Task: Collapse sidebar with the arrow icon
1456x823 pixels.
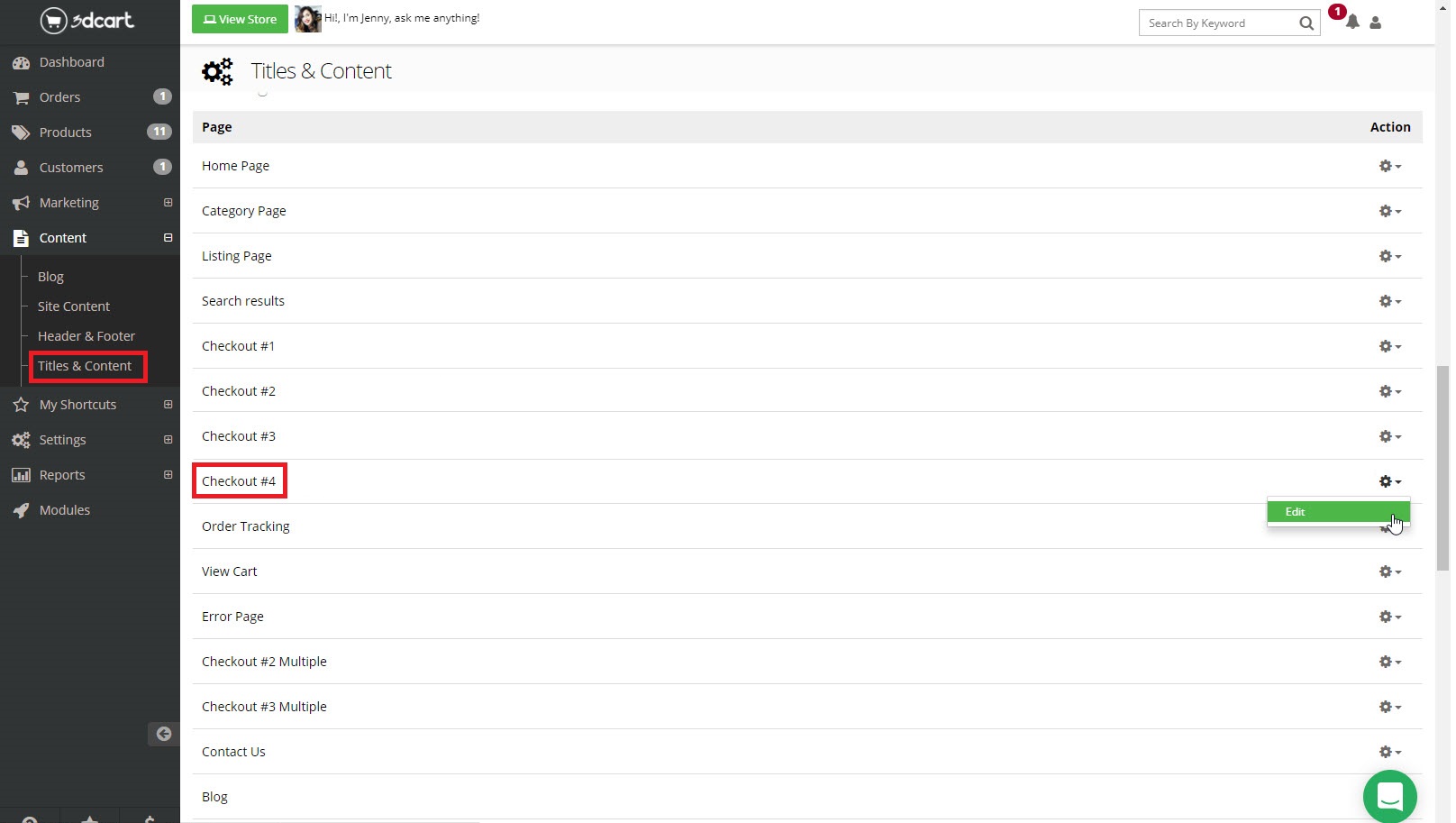Action: coord(163,734)
